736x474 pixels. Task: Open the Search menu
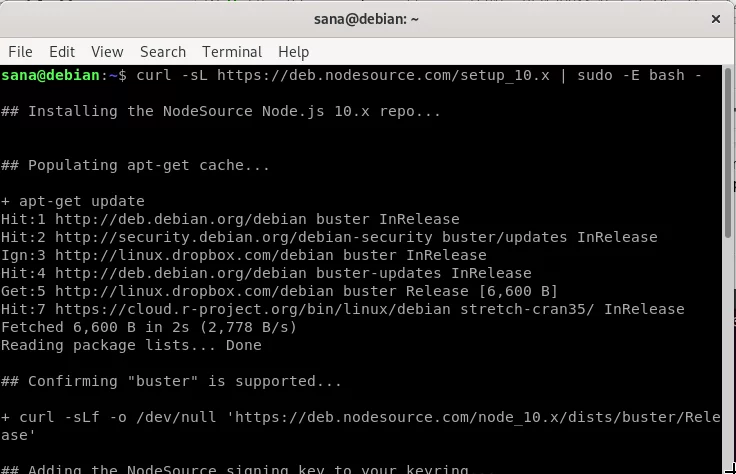pyautogui.click(x=163, y=52)
